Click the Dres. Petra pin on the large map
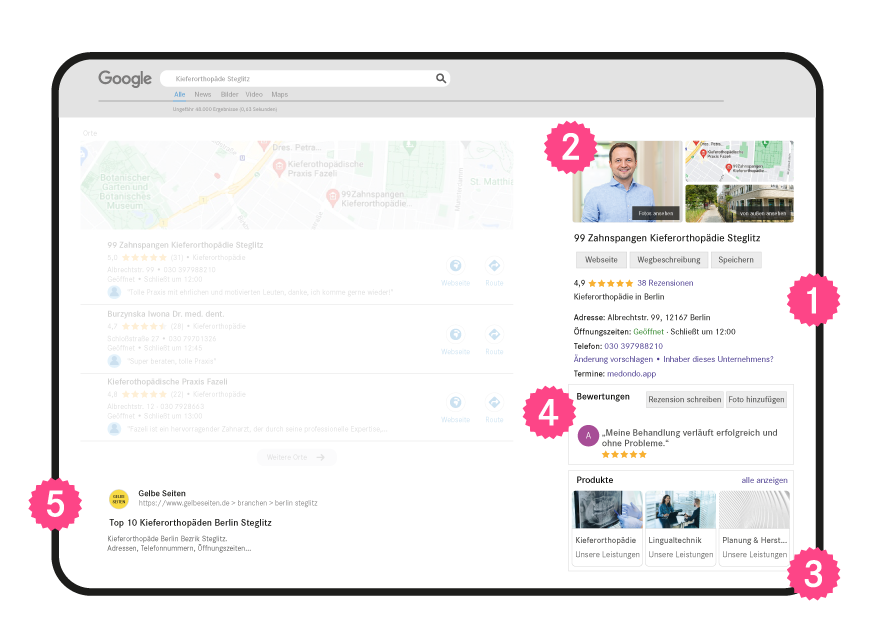Screen dimensions: 875x640 pos(264,146)
